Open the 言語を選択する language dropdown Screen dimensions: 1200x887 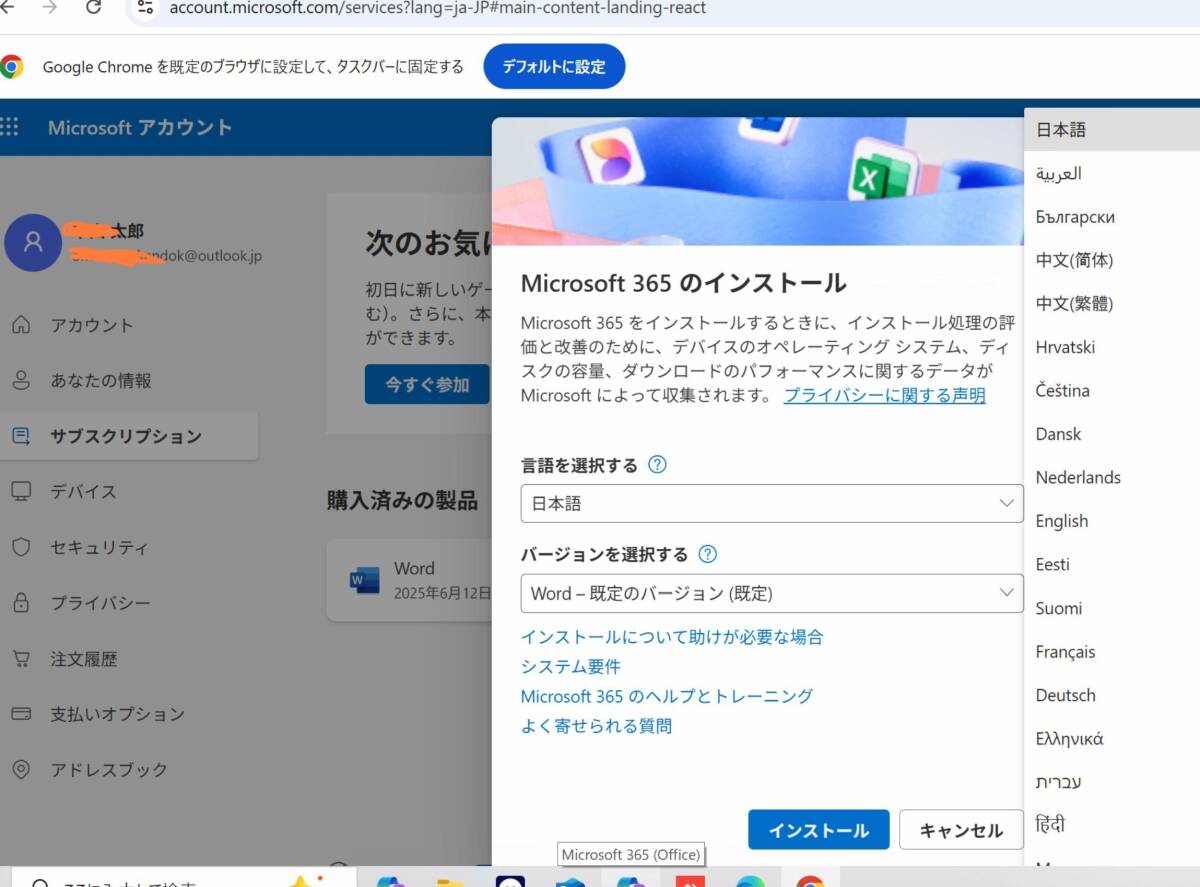tap(770, 504)
